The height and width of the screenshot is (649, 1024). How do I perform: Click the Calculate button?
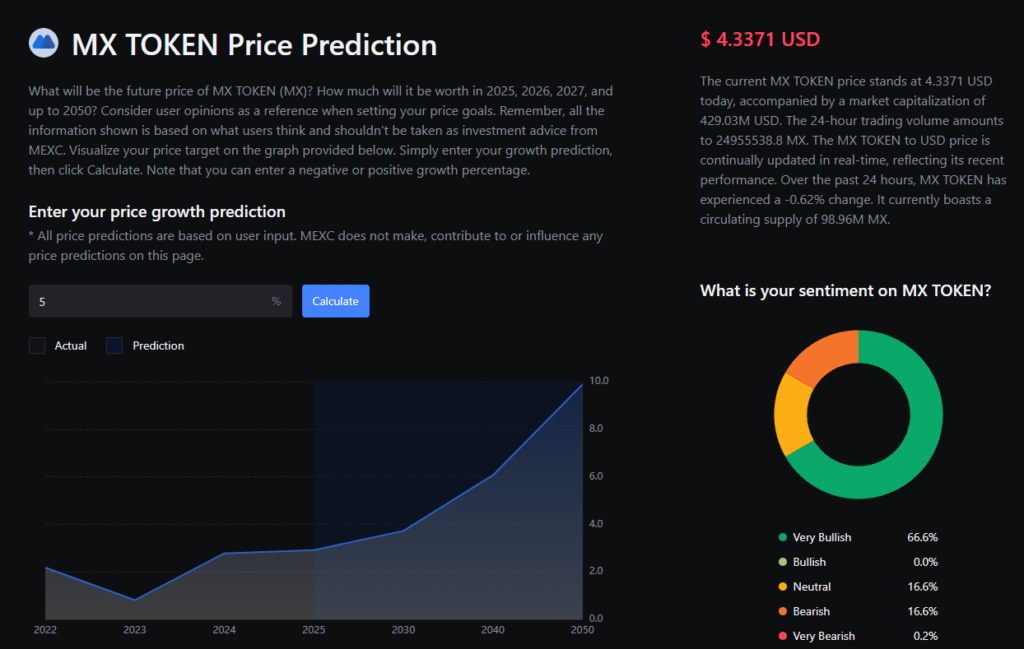[x=335, y=301]
